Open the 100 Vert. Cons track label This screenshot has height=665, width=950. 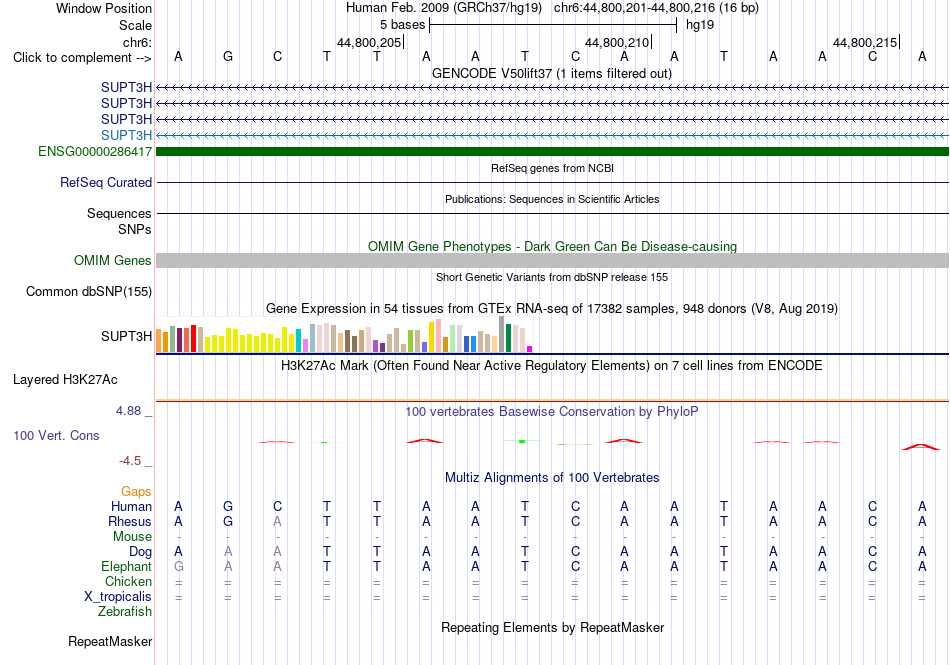pos(56,435)
